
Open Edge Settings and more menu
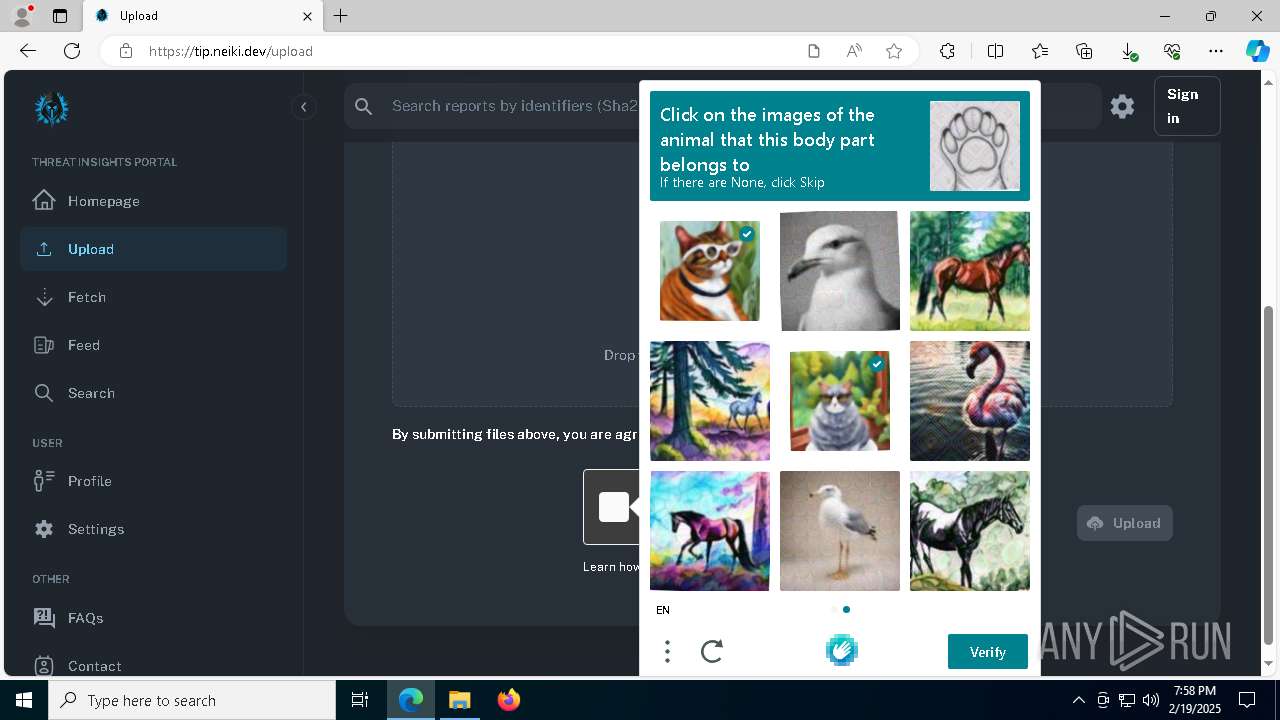[1216, 51]
